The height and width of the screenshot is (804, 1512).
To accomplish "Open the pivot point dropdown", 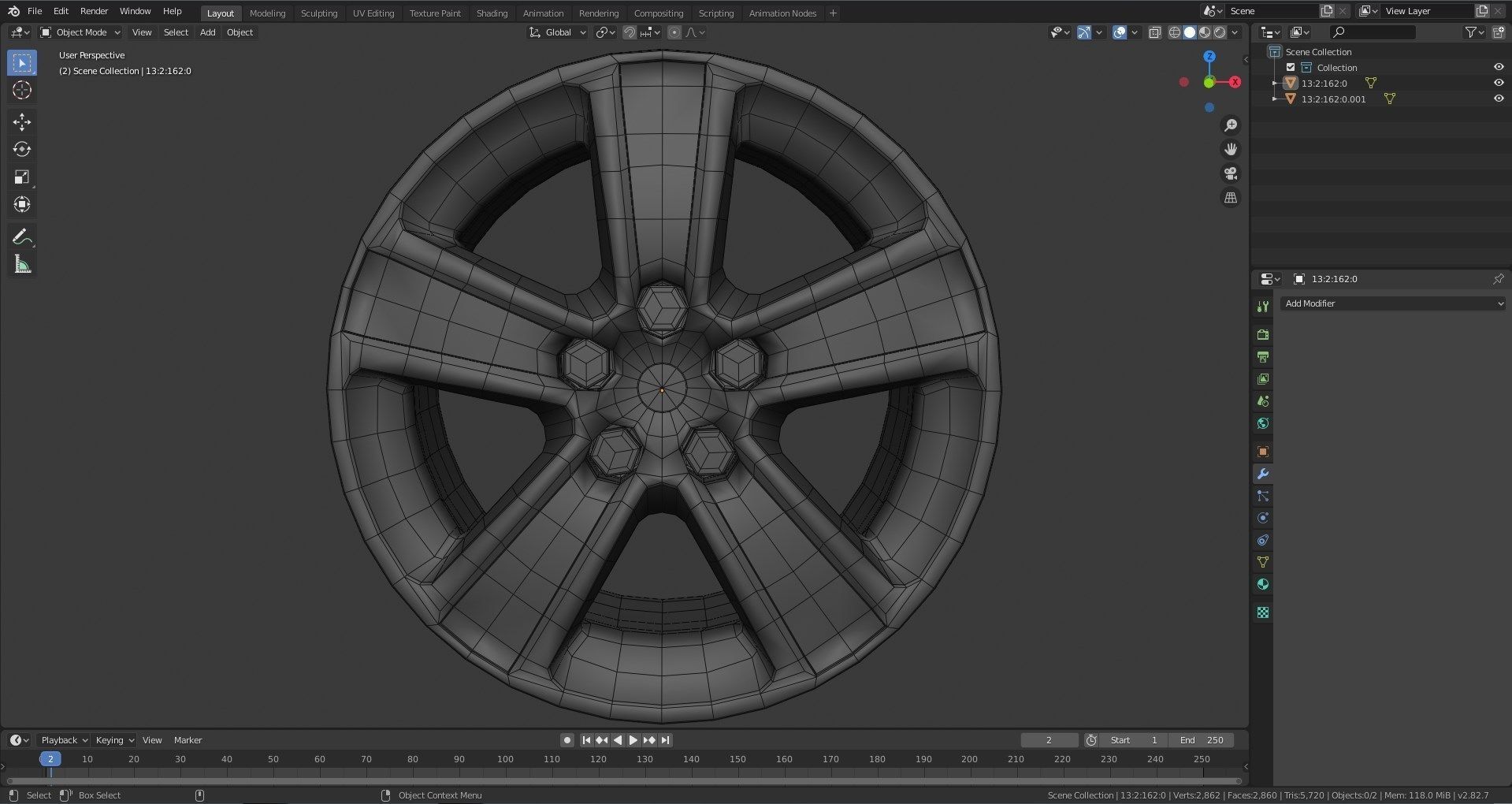I will (x=605, y=32).
